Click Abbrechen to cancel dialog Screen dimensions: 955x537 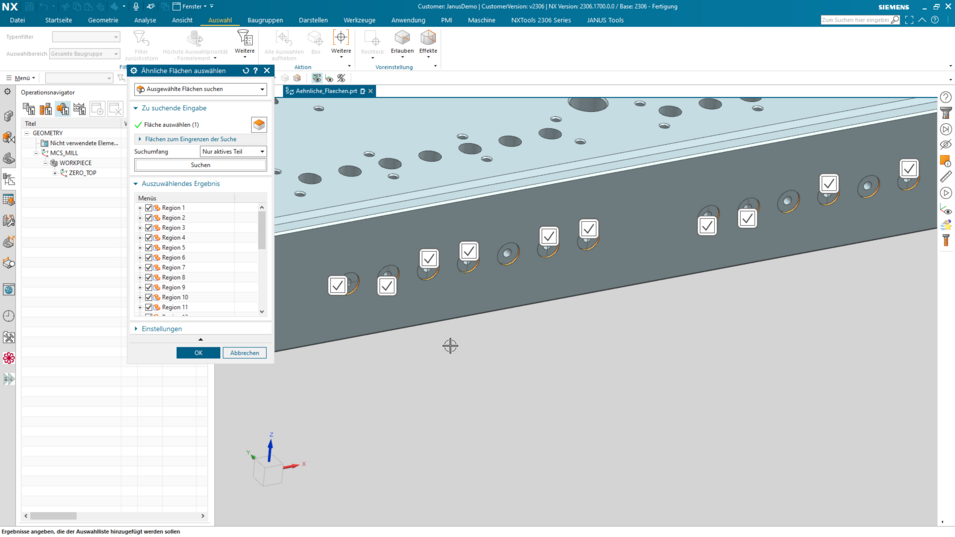pyautogui.click(x=244, y=353)
